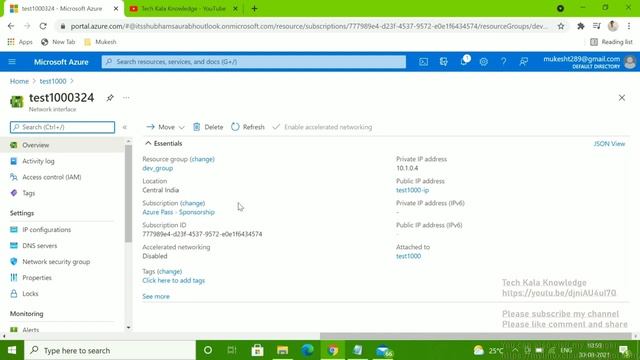This screenshot has height=360, width=640.
Task: Open File Explorer from the taskbar
Action: [x=282, y=350]
